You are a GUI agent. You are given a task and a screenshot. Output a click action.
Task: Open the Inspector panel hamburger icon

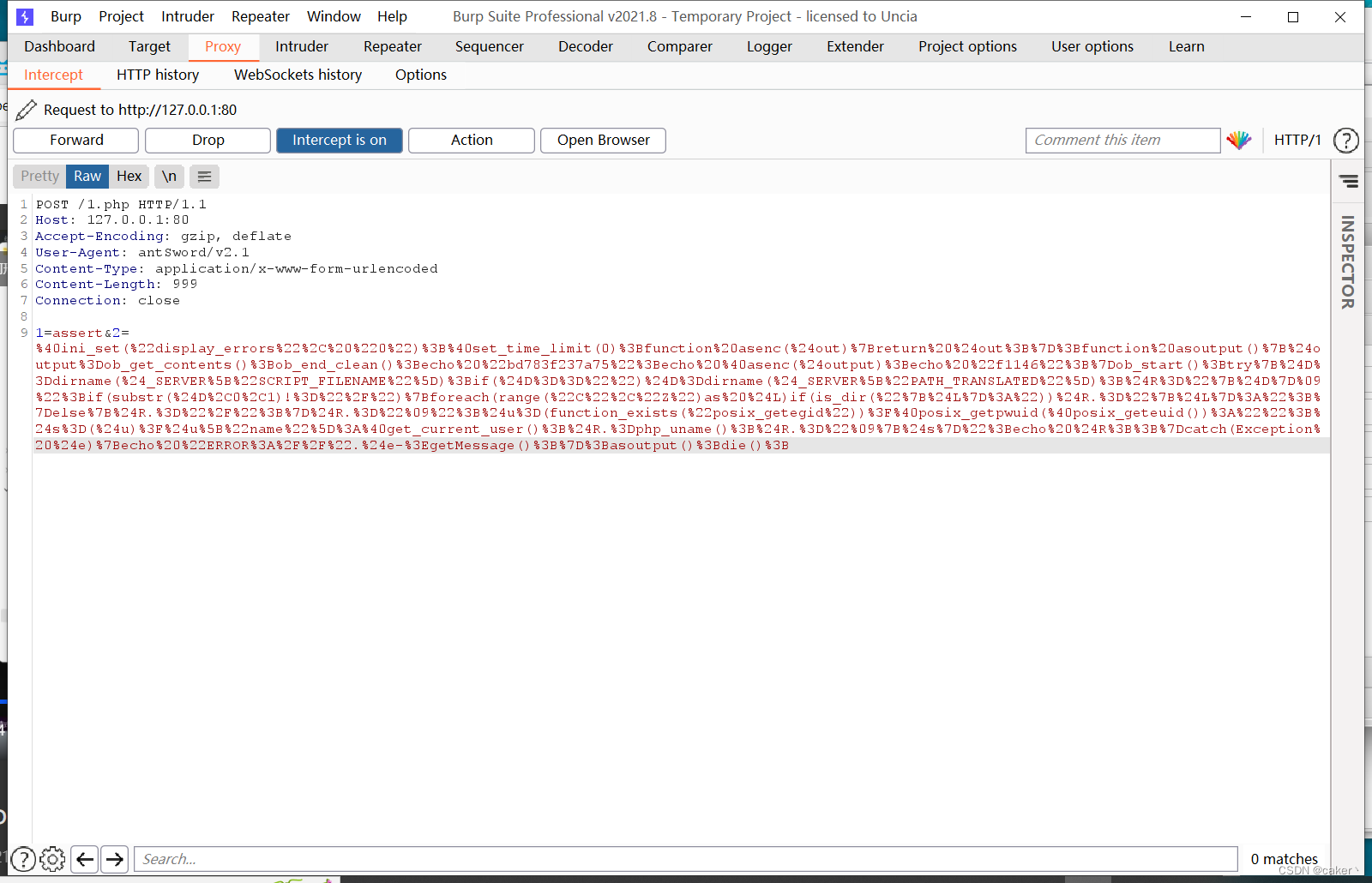pos(1348,181)
